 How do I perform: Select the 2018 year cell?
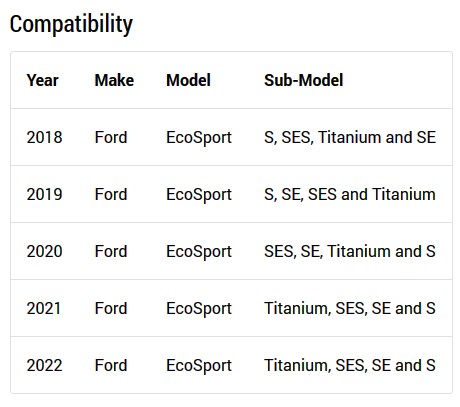(x=44, y=137)
